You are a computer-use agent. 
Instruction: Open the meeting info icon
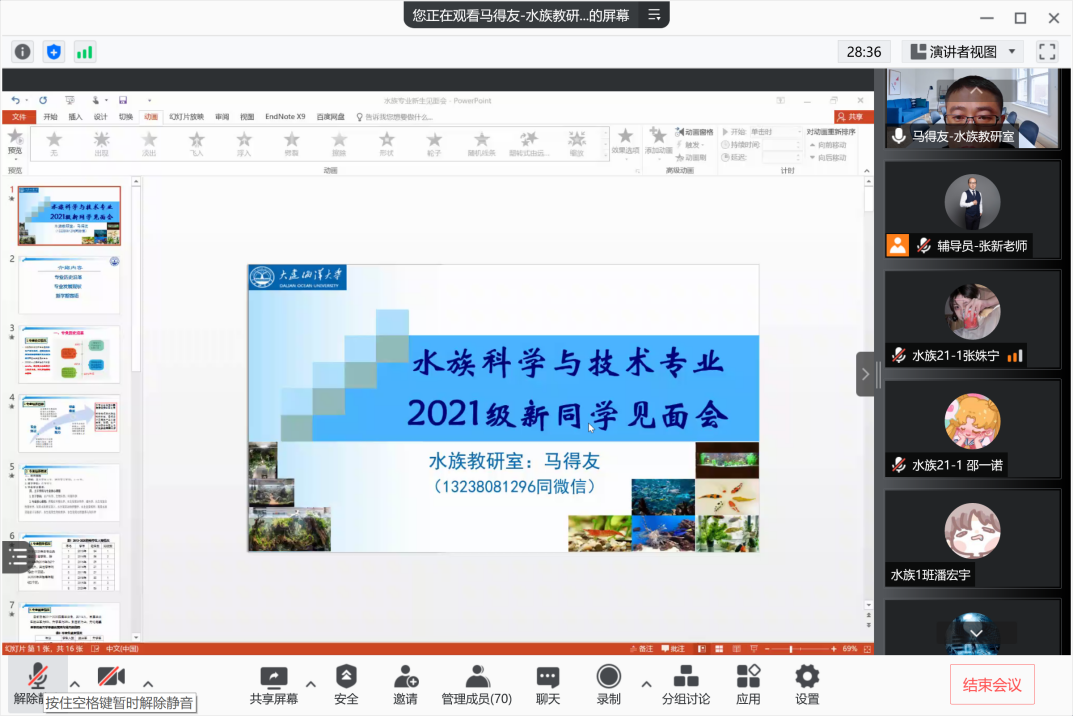[x=23, y=52]
